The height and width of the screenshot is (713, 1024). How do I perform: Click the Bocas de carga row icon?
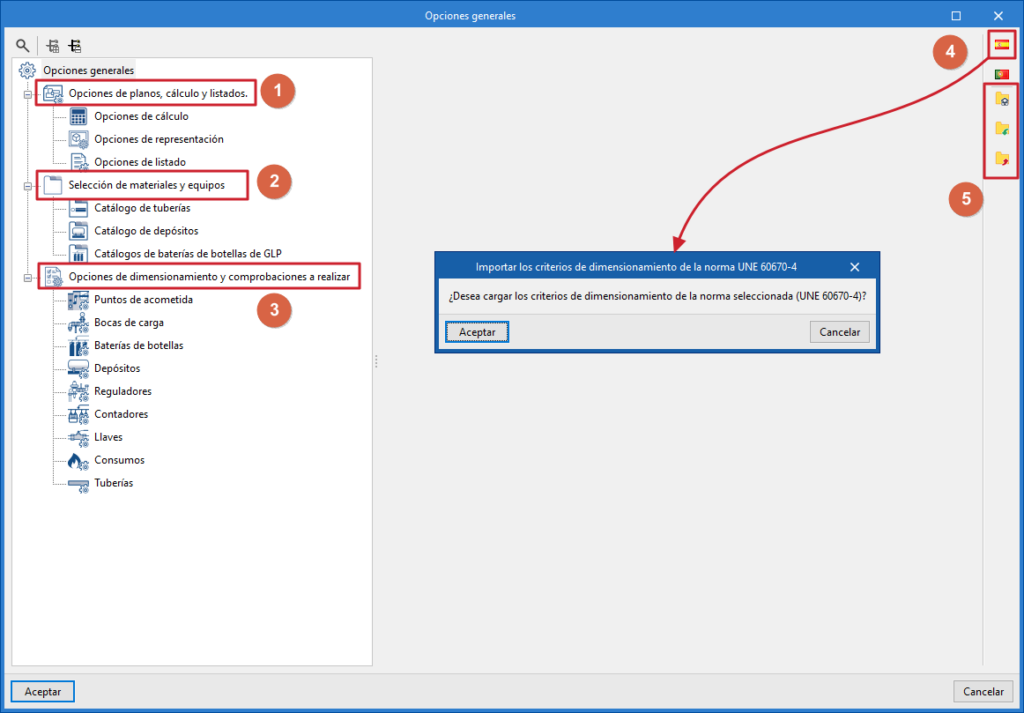[78, 323]
